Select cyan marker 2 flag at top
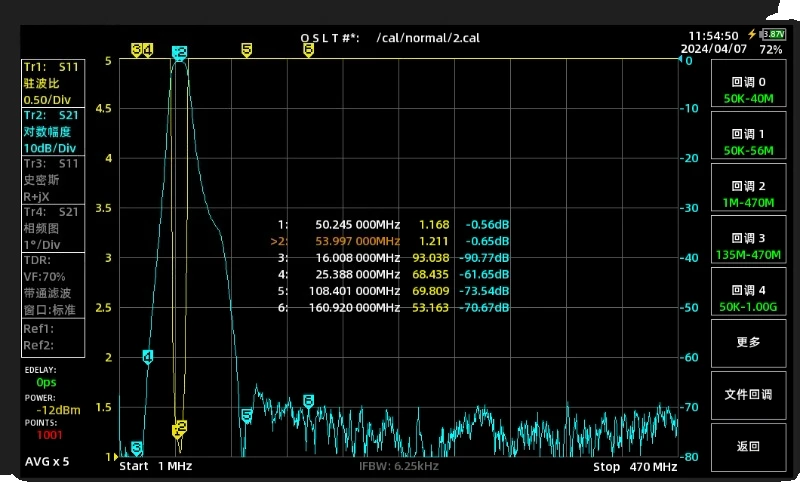Viewport: 800px width, 483px height. point(180,53)
